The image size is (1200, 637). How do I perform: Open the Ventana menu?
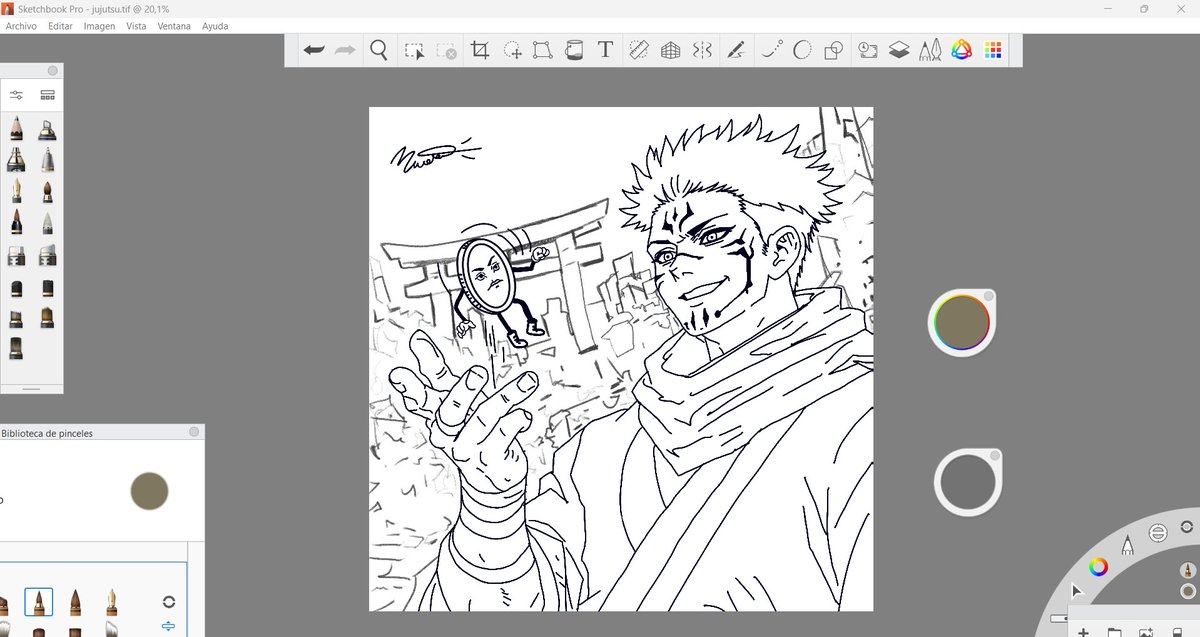point(174,26)
